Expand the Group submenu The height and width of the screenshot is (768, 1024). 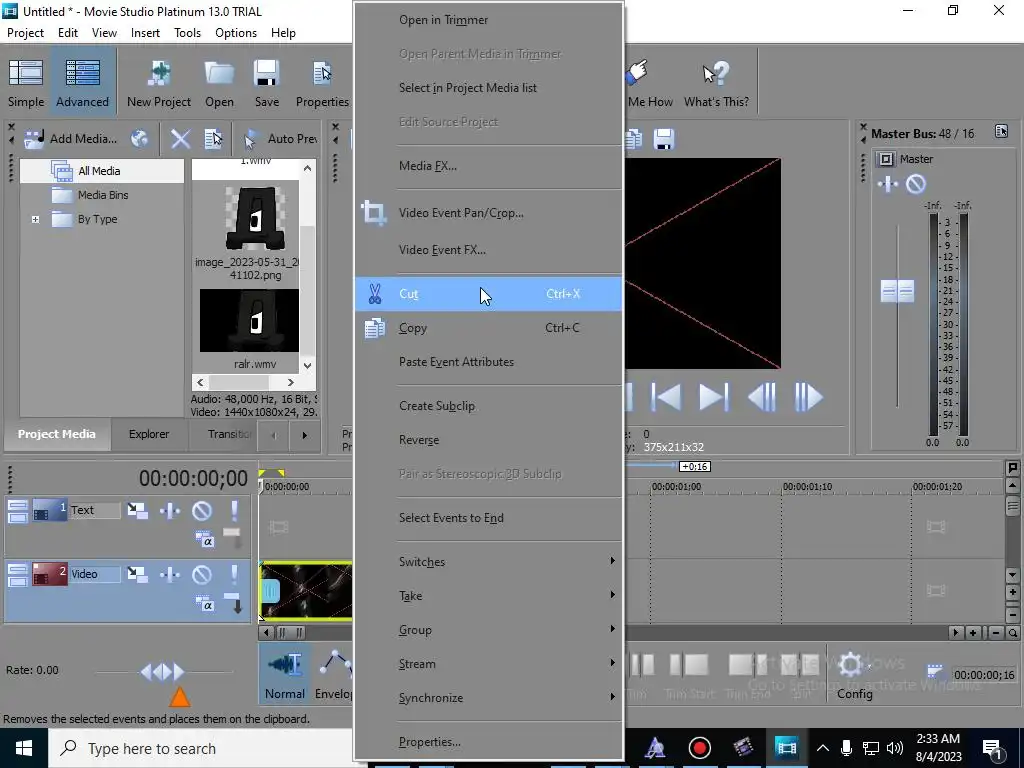488,630
